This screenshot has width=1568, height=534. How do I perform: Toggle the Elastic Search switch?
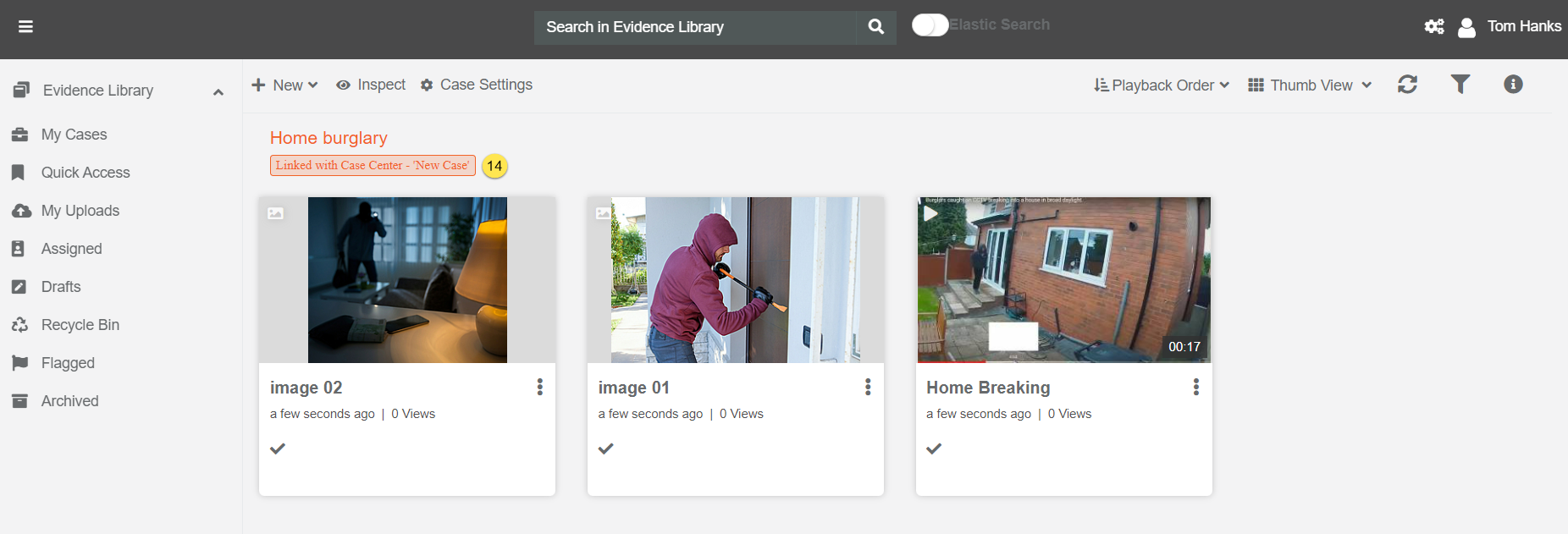(x=930, y=25)
